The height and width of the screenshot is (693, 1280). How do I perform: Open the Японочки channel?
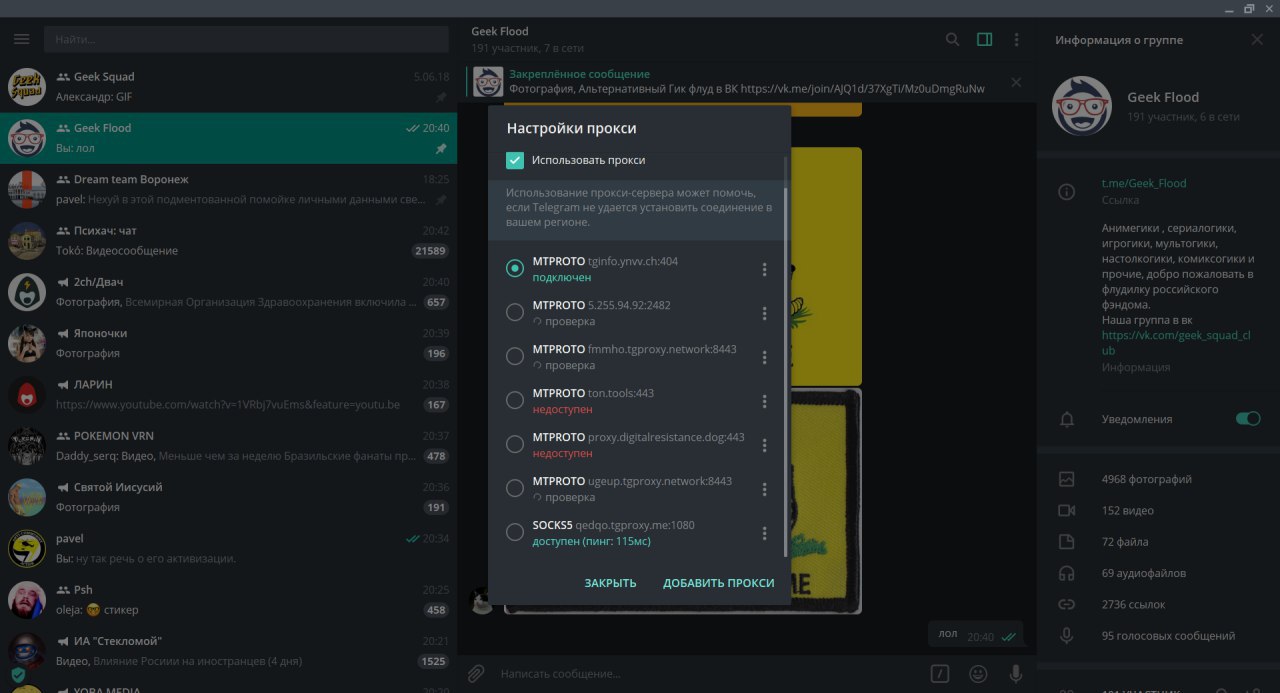coord(228,343)
